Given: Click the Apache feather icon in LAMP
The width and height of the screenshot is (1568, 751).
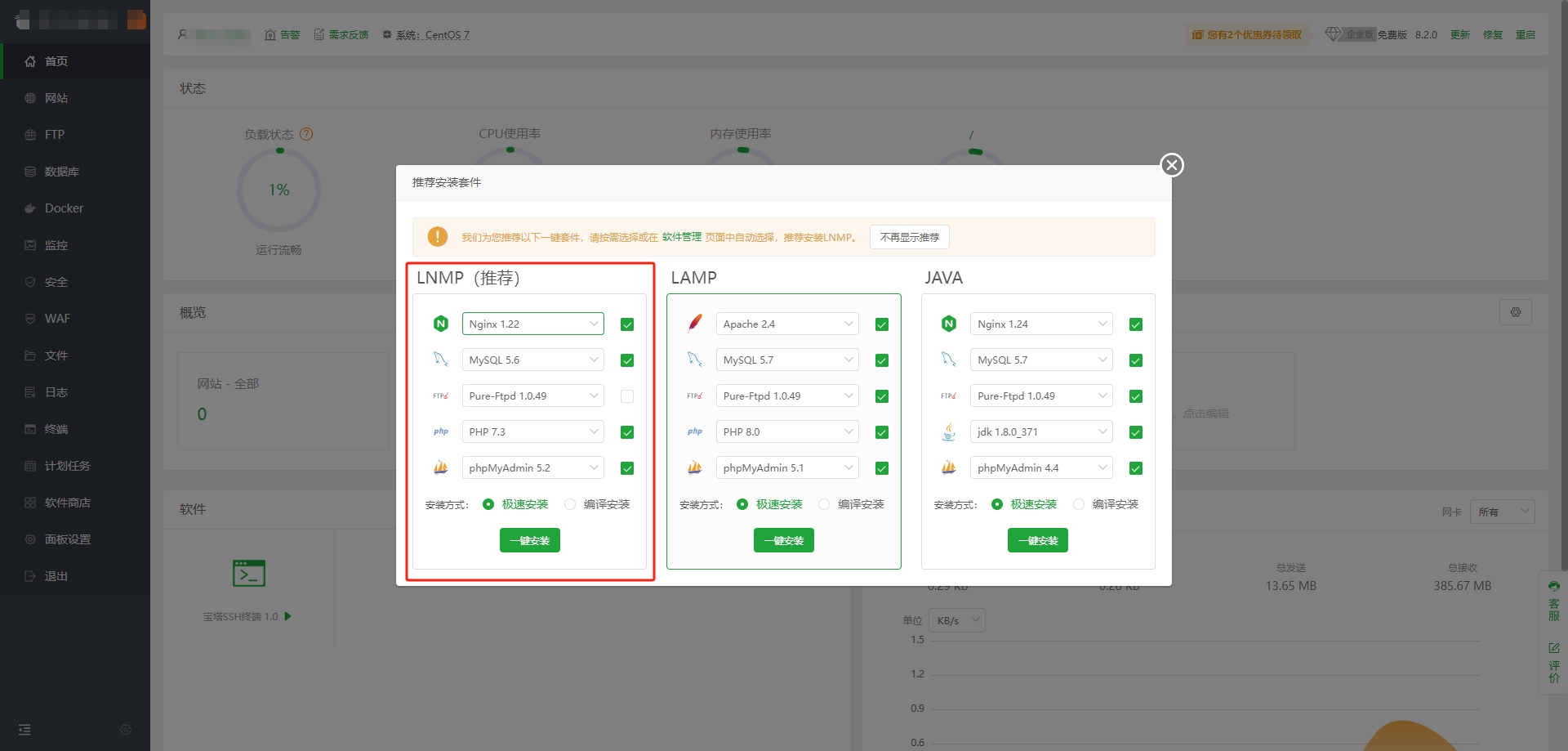Looking at the screenshot, I should (695, 324).
